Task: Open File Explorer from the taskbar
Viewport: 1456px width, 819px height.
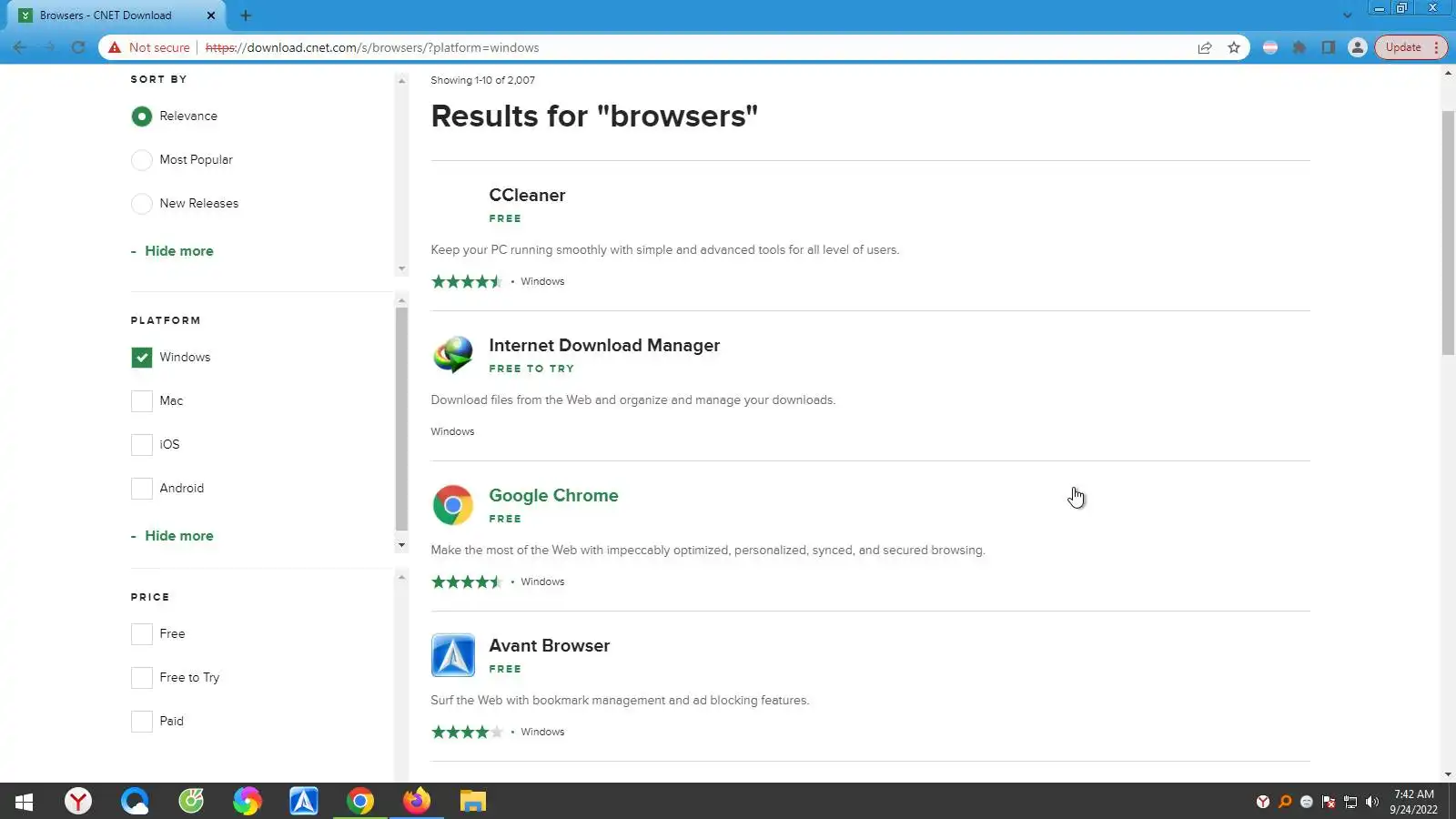Action: 473,801
